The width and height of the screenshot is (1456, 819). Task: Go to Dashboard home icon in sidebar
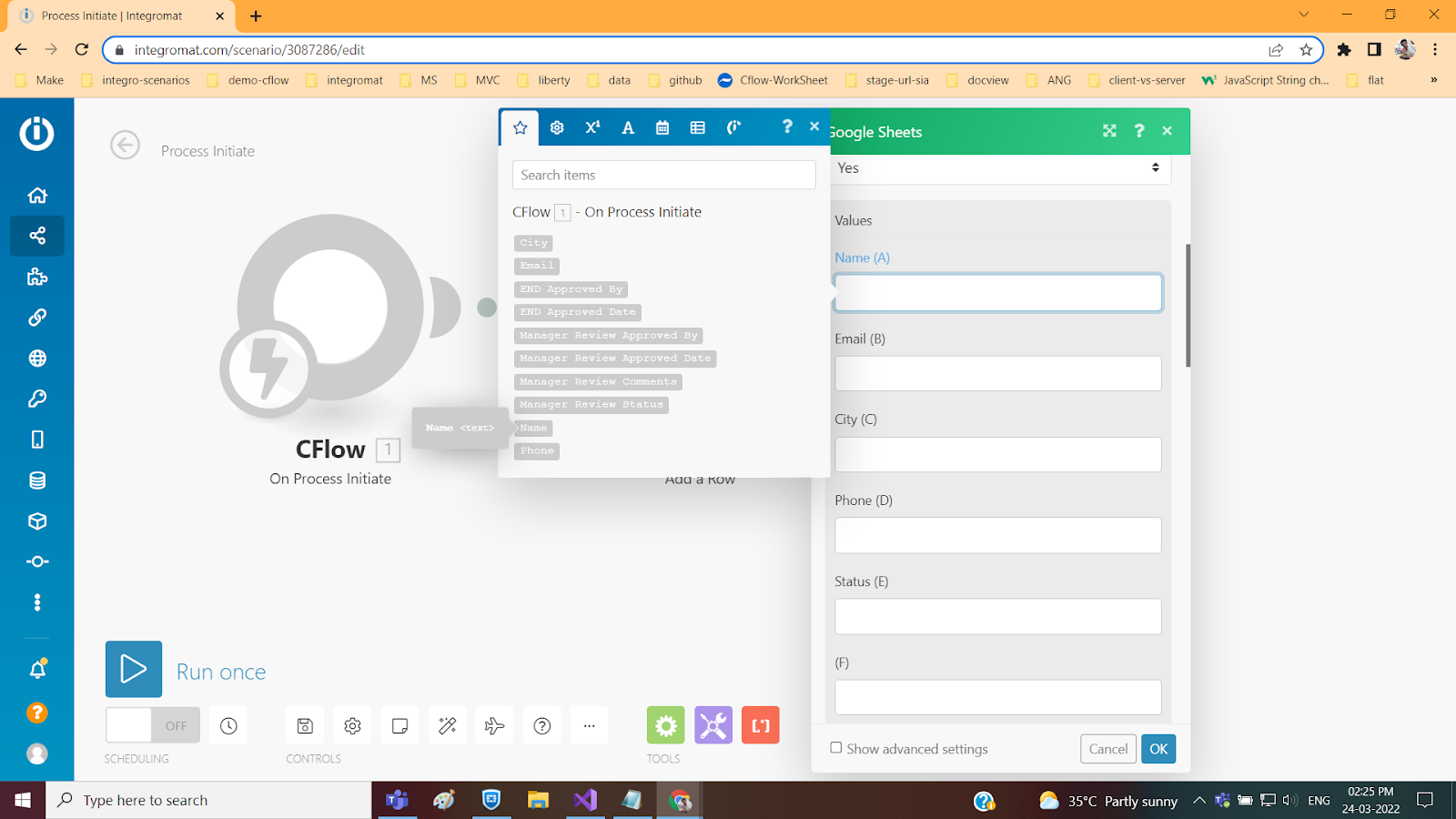[x=37, y=195]
